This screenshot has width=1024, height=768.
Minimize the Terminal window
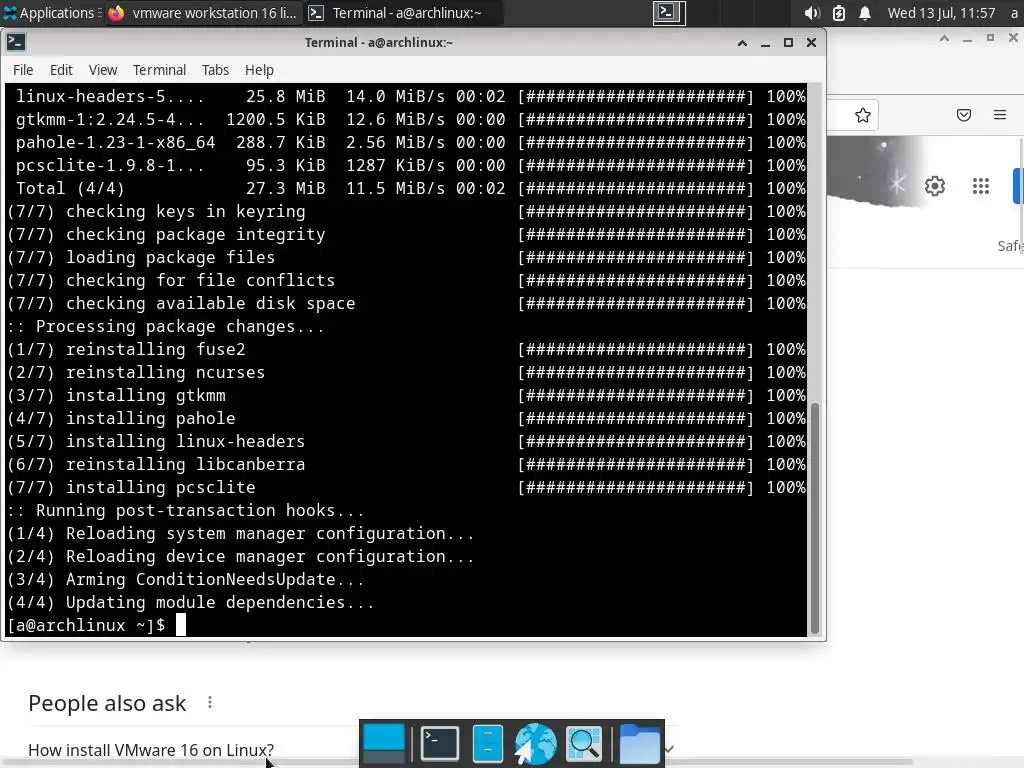tap(765, 43)
